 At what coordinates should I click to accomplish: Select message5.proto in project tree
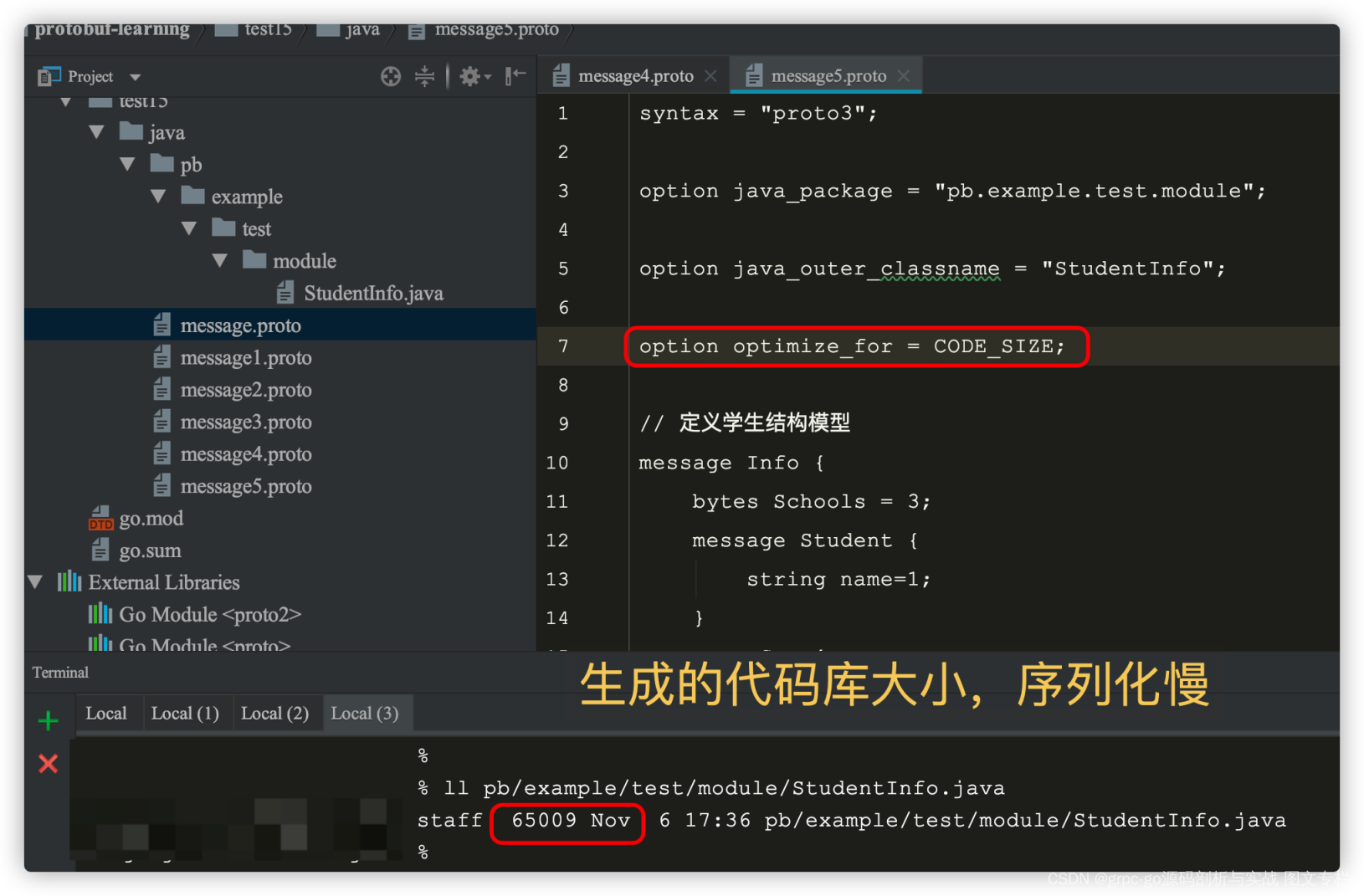(246, 487)
